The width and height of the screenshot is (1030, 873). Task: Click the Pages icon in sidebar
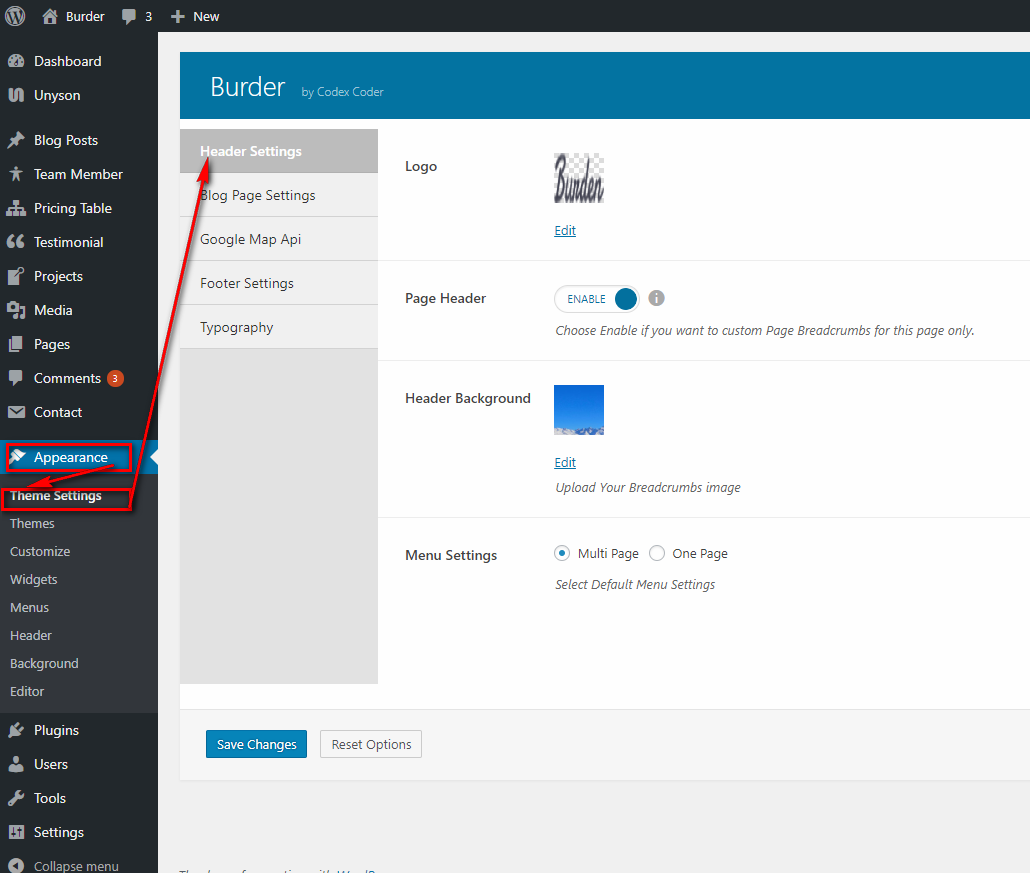click(x=16, y=344)
